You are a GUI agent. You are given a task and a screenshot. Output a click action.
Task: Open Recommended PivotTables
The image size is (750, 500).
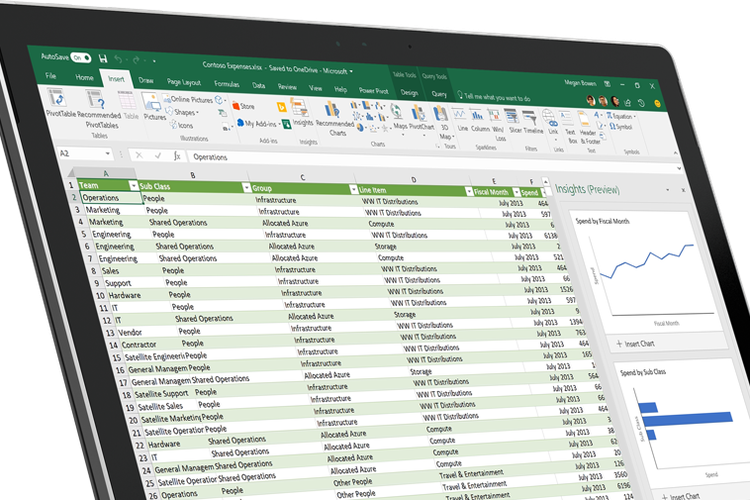click(x=99, y=110)
